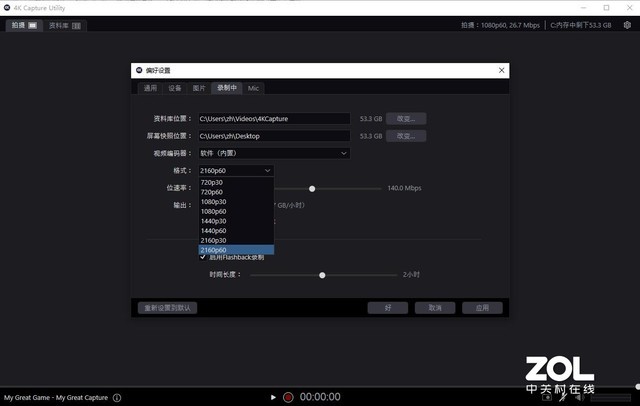The width and height of the screenshot is (640, 406).
Task: Click the play icon beside the record button
Action: click(273, 397)
